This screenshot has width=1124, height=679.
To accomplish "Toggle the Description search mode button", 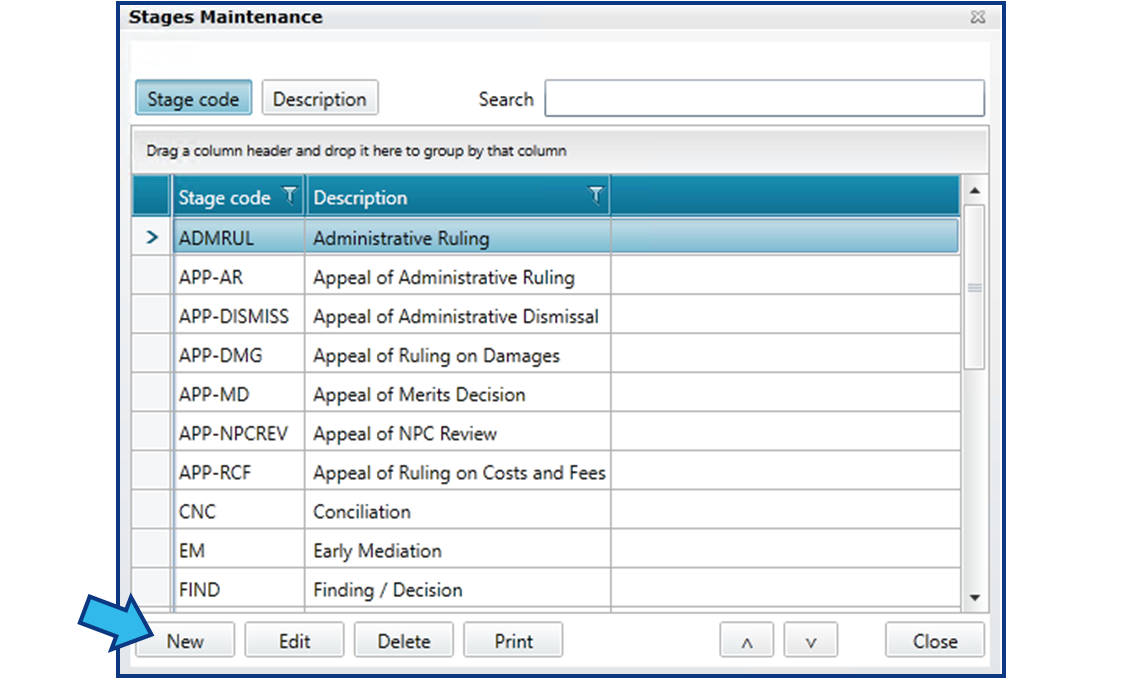I will click(320, 98).
